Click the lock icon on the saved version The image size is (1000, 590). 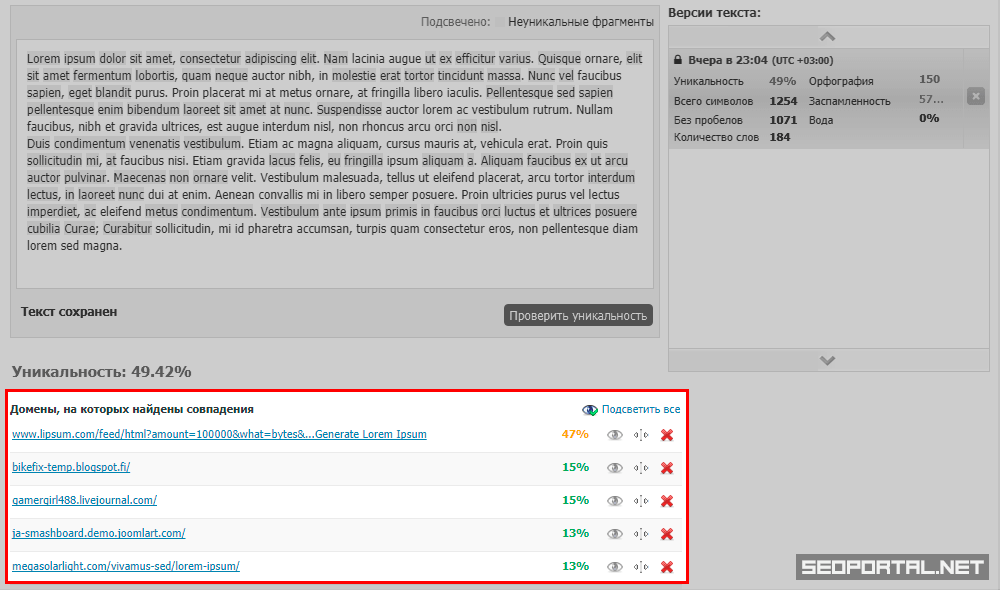[x=678, y=60]
